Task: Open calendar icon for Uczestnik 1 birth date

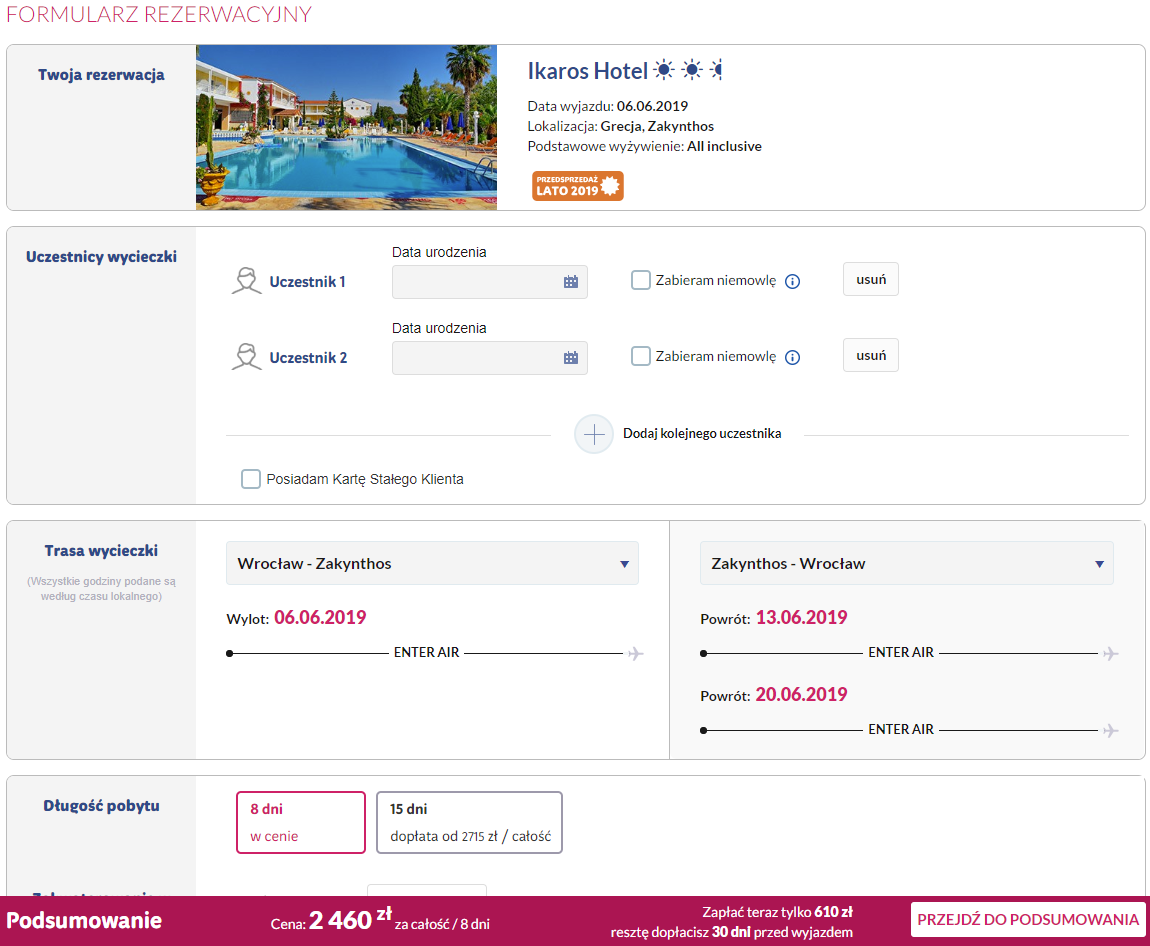Action: click(x=571, y=282)
